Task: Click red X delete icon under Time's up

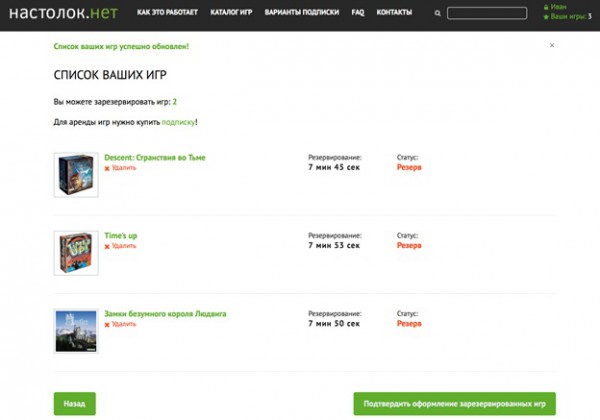Action: 107,246
